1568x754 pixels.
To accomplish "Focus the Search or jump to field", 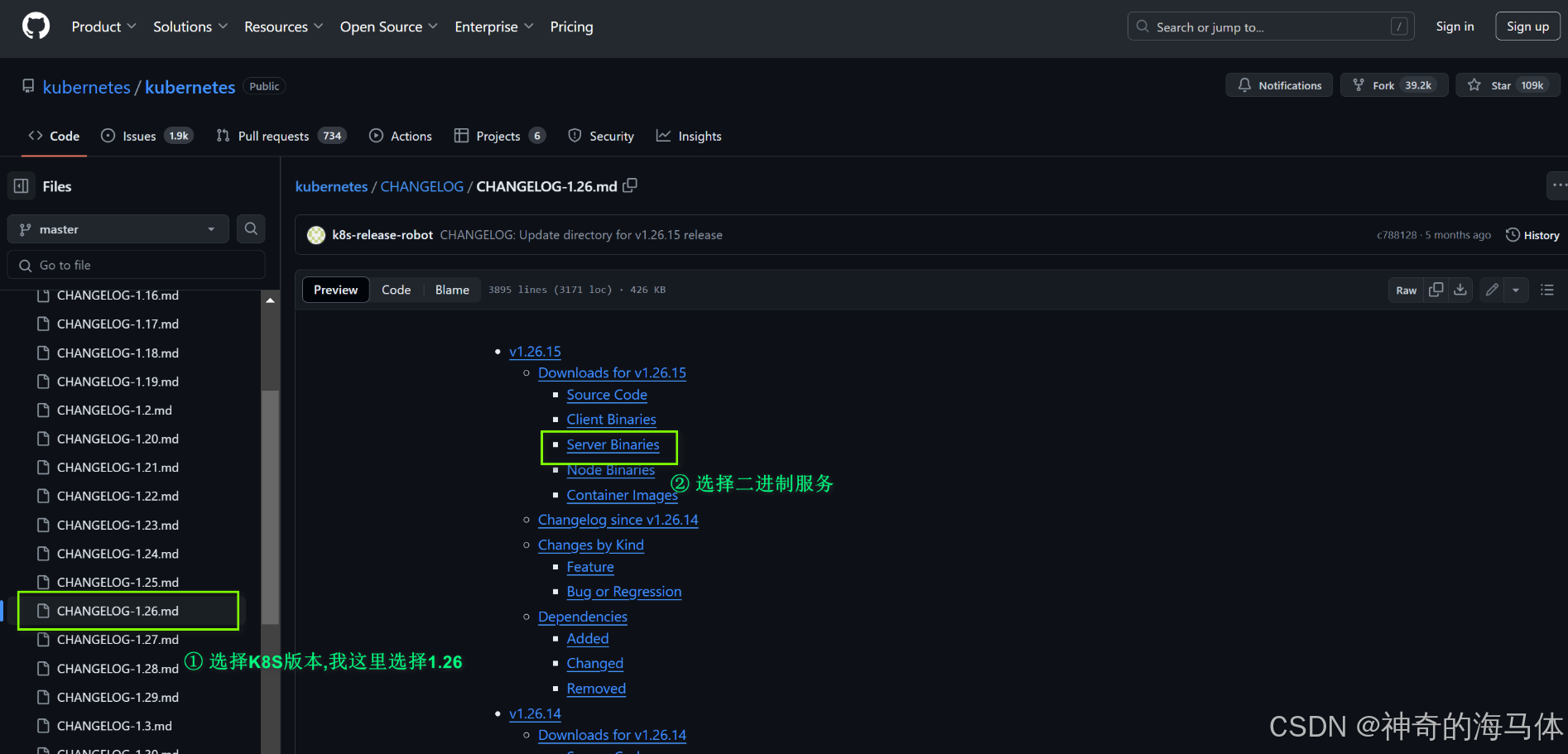I will [1271, 26].
